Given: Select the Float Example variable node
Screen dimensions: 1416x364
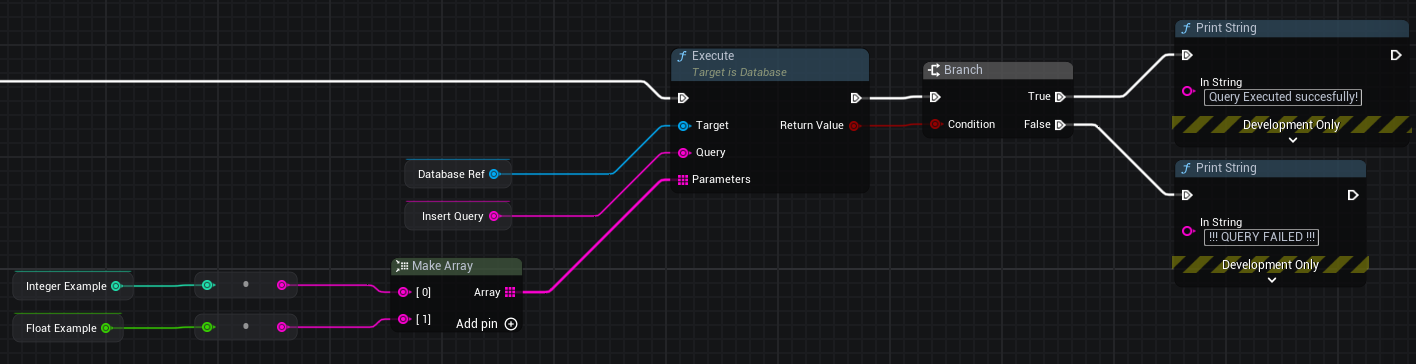Looking at the screenshot, I should click(67, 327).
